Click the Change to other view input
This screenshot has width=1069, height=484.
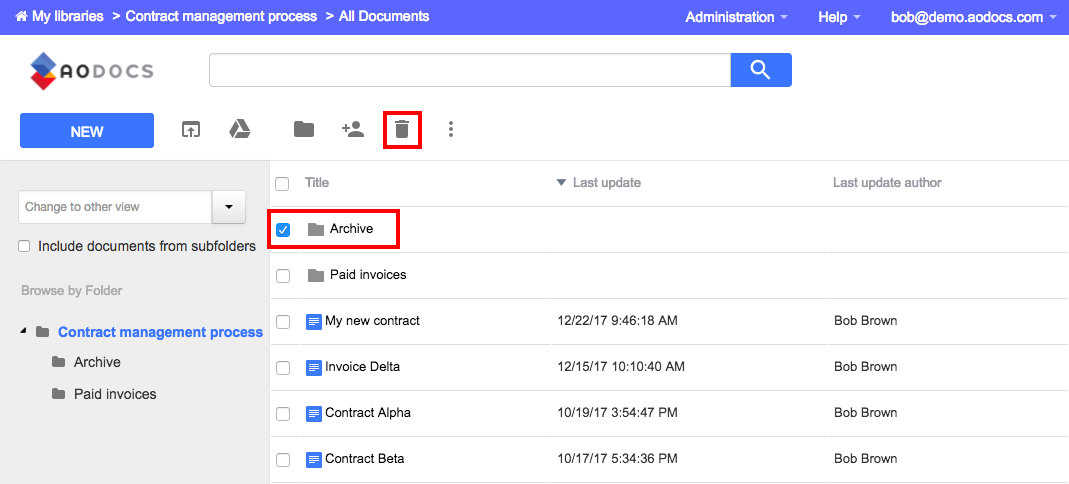point(115,207)
